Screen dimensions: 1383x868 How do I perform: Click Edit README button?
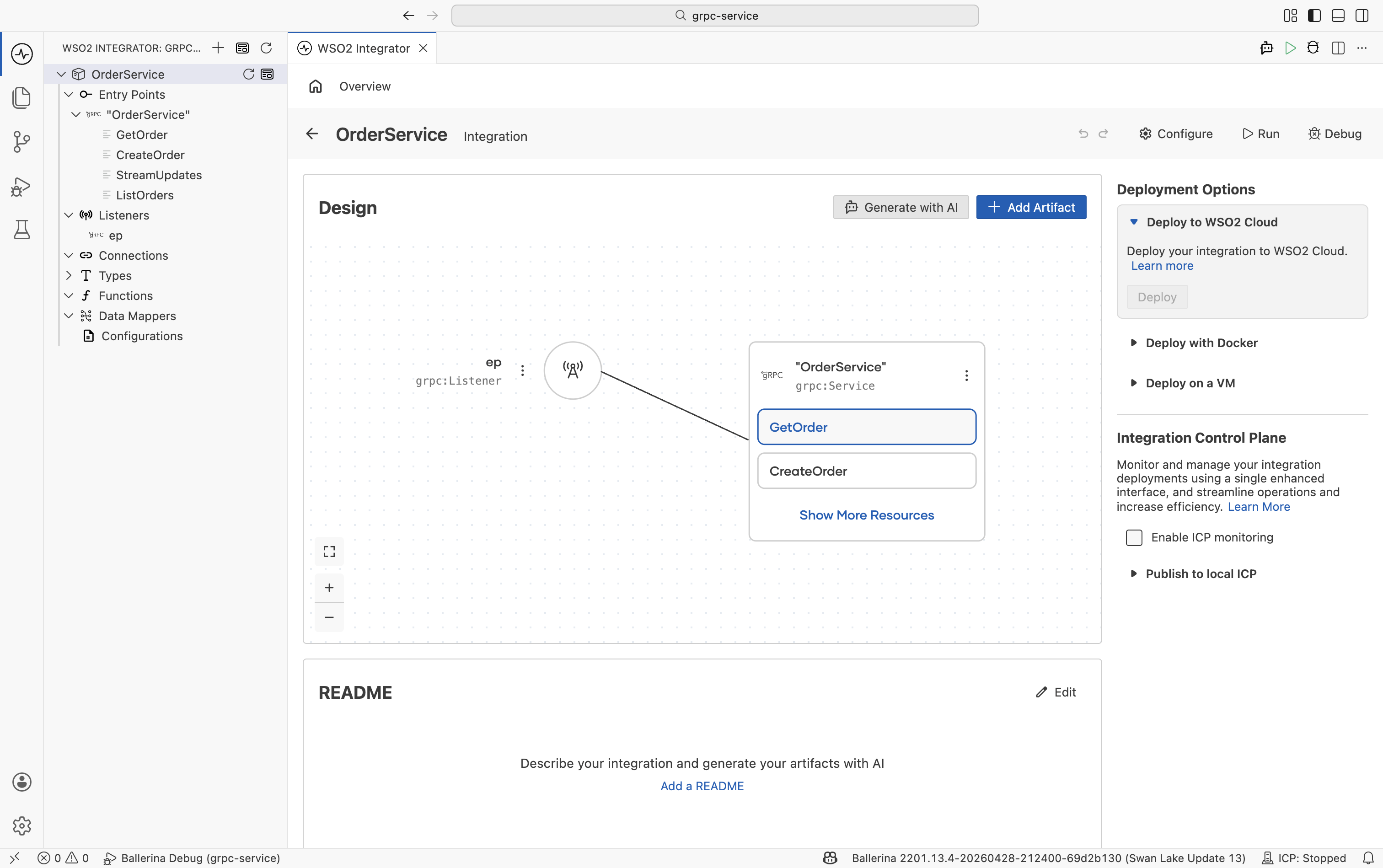point(1056,692)
